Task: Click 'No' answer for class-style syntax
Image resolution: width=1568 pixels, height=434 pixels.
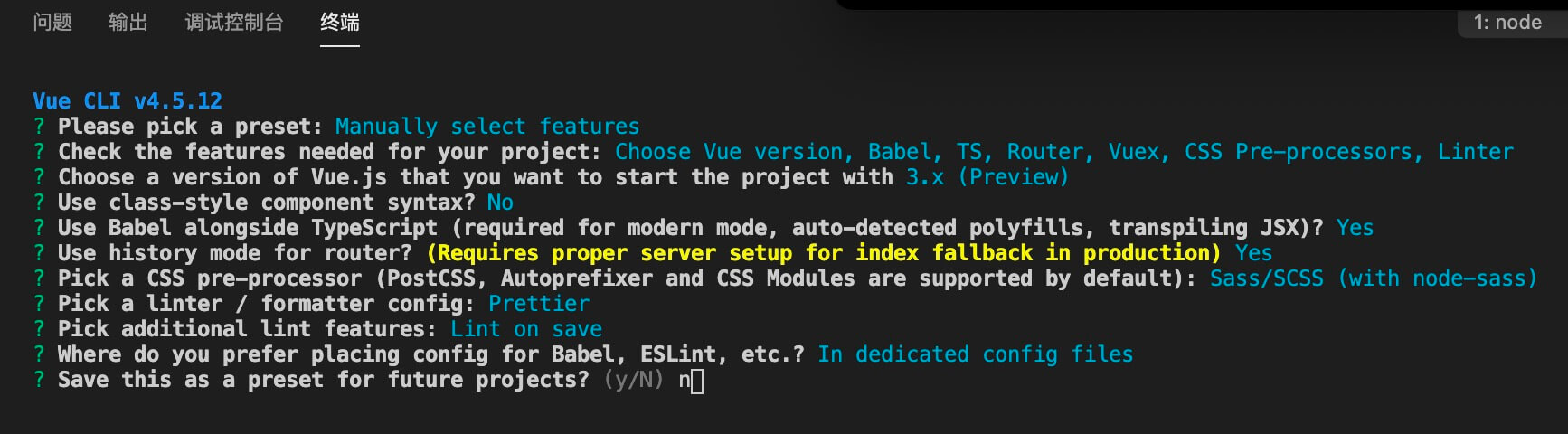Action: [500, 202]
